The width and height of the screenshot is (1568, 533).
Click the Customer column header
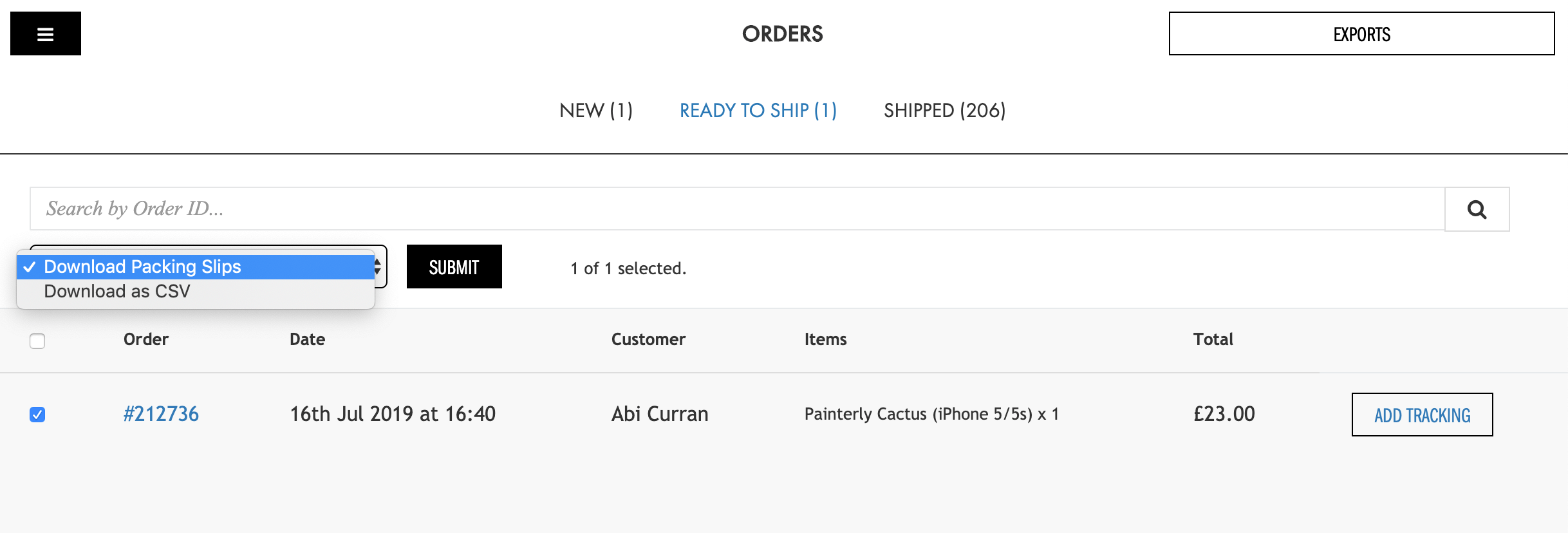[648, 339]
